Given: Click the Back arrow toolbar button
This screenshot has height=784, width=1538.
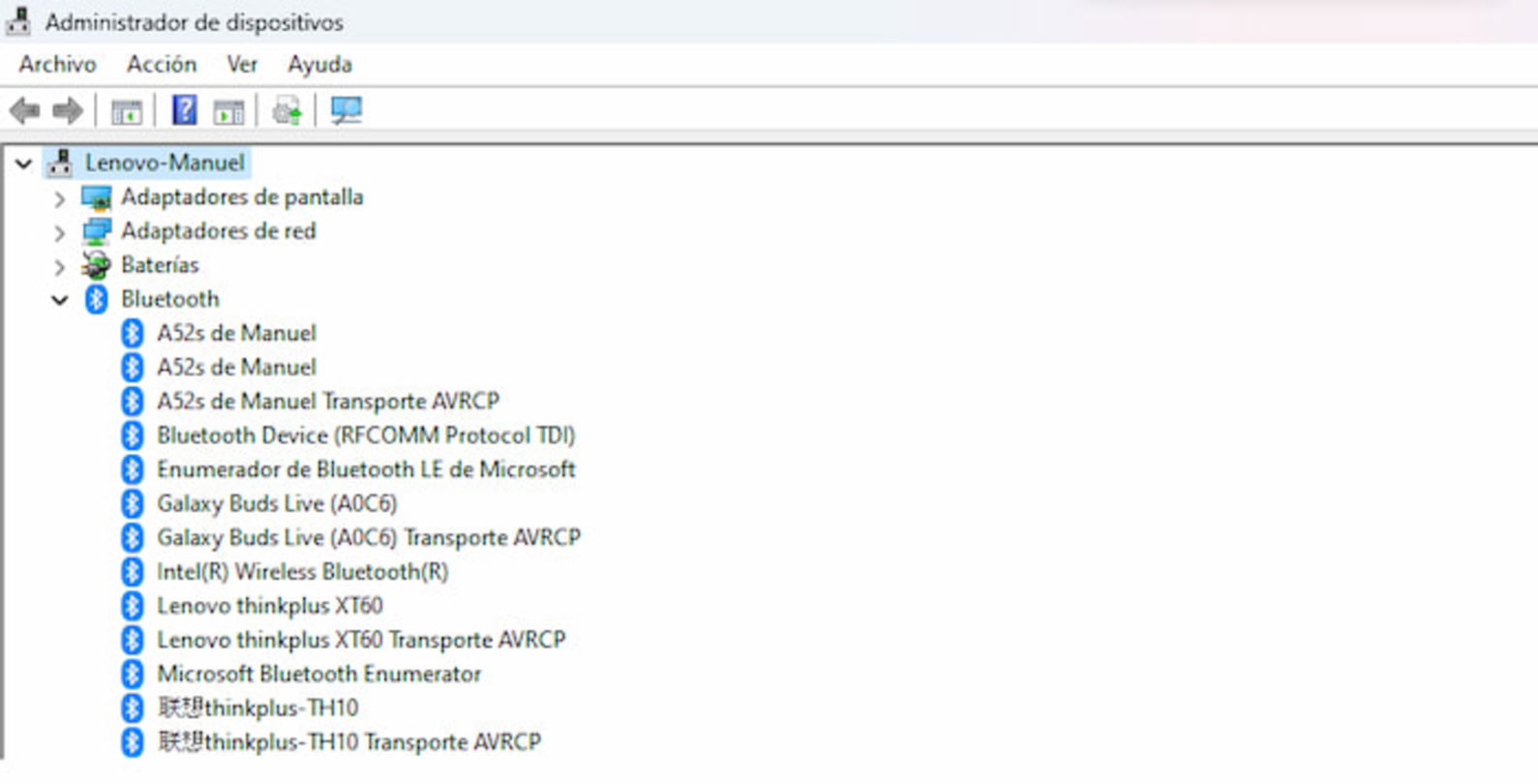Looking at the screenshot, I should tap(25, 111).
